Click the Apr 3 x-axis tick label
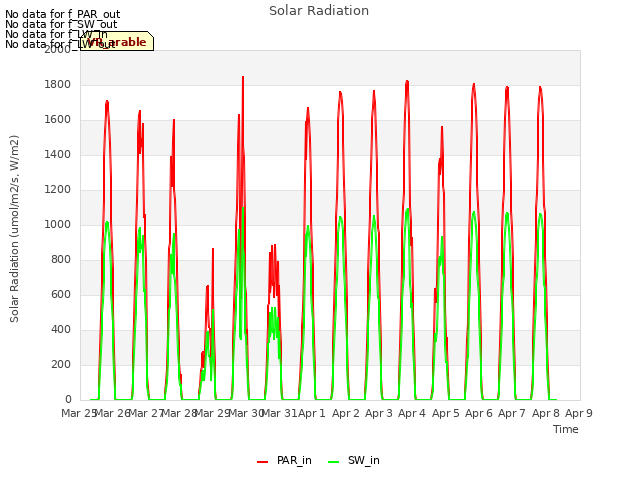 click(x=379, y=413)
